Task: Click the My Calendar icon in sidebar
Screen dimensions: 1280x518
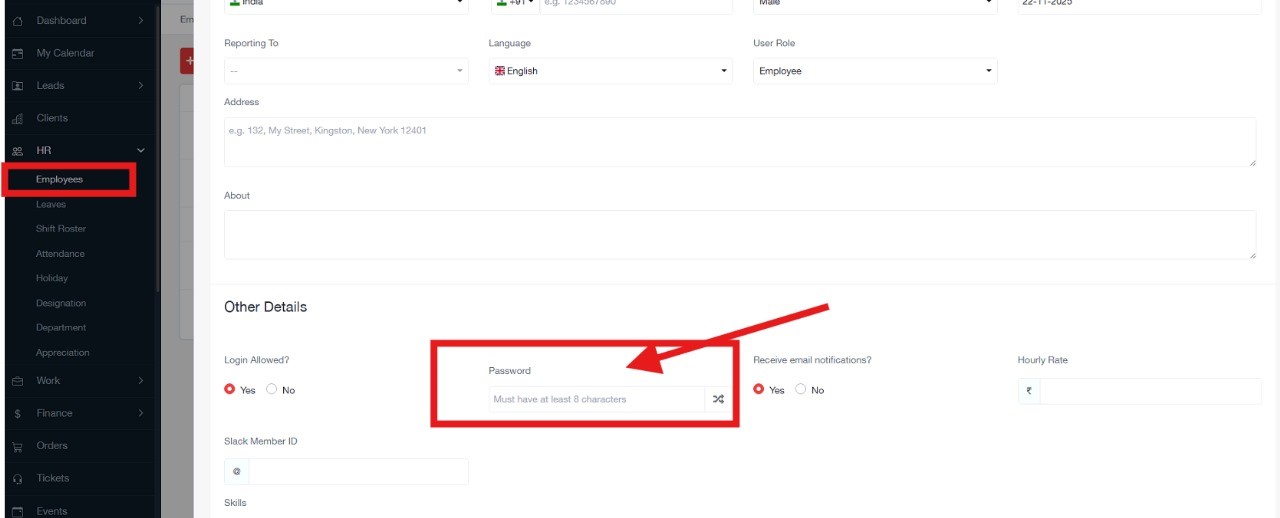Action: click(17, 53)
